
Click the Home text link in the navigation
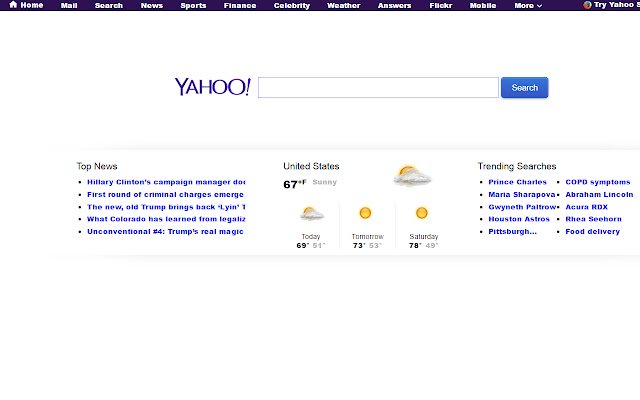click(x=32, y=5)
